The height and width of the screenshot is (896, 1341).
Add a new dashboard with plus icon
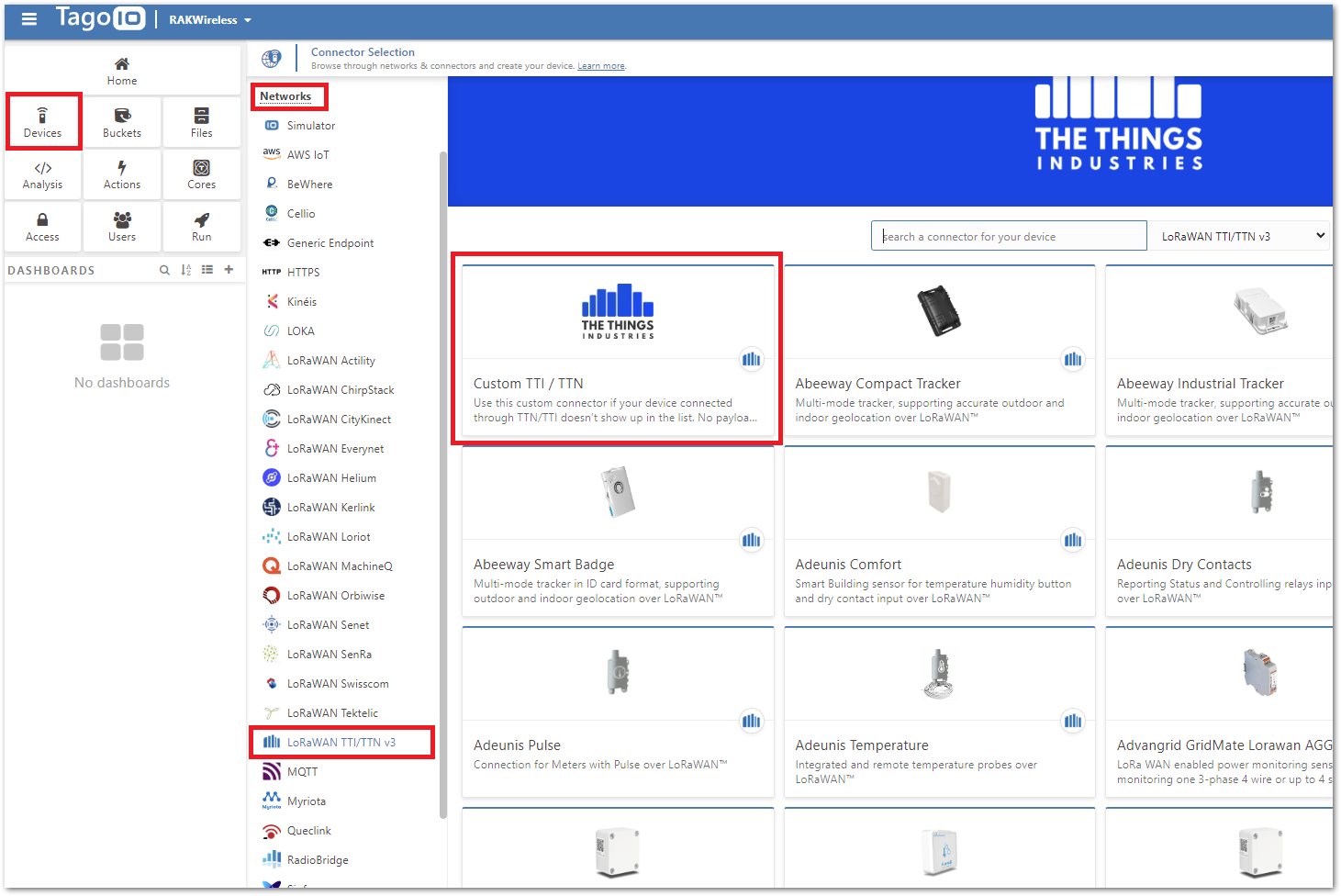(229, 270)
